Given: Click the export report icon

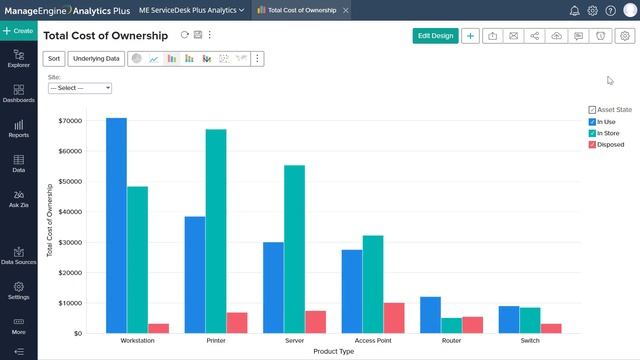Looking at the screenshot, I should tap(493, 36).
